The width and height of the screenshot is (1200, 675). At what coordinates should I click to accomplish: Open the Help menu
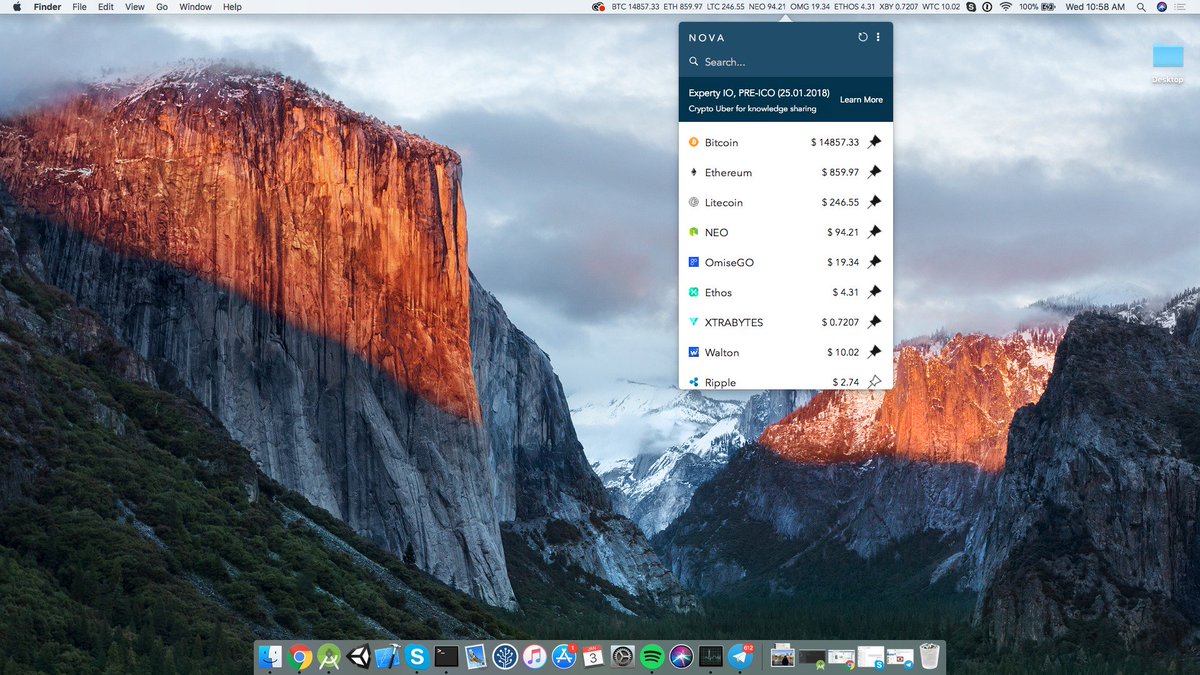click(x=232, y=7)
